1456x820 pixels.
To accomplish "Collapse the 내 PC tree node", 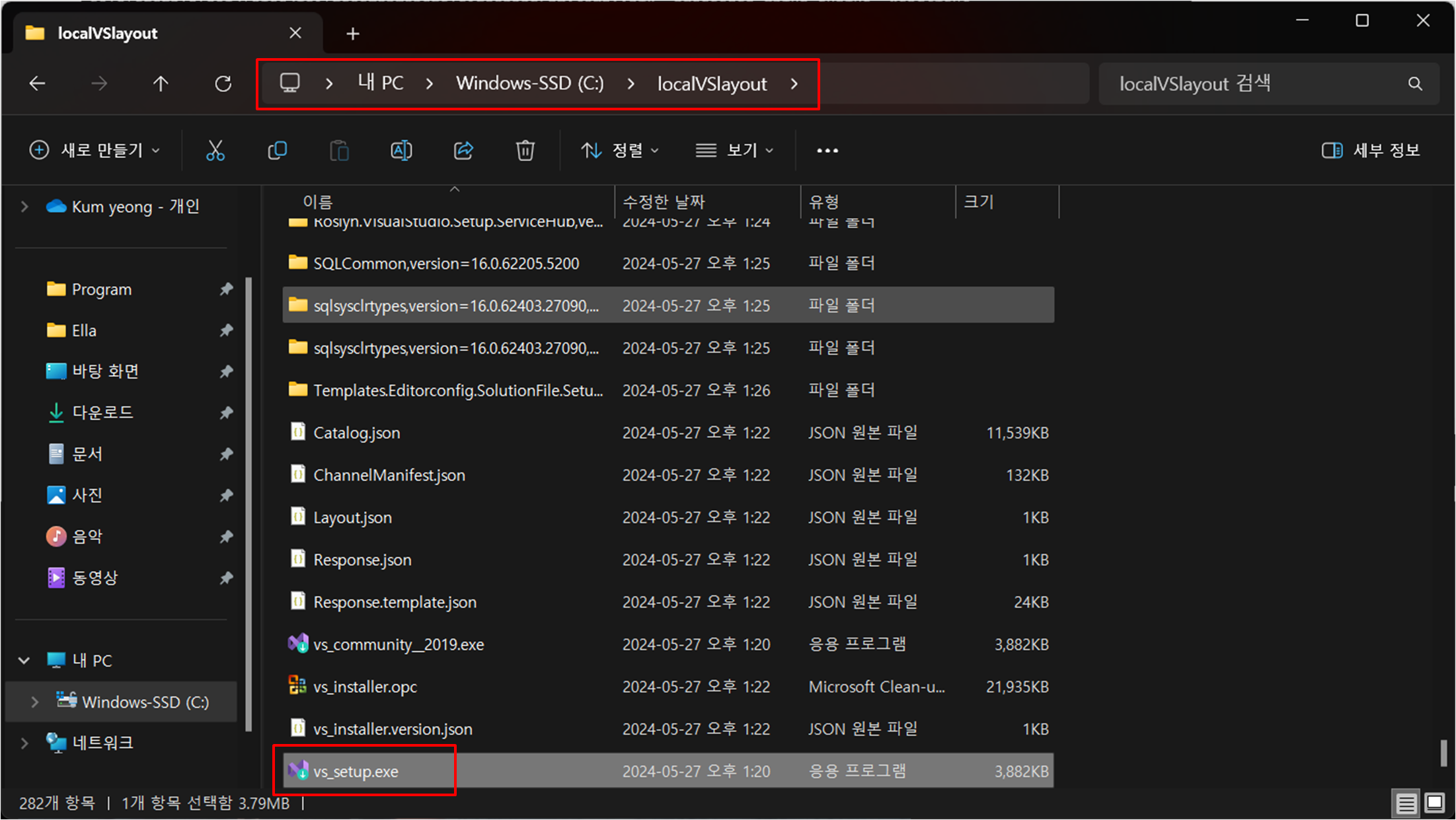I will point(24,660).
